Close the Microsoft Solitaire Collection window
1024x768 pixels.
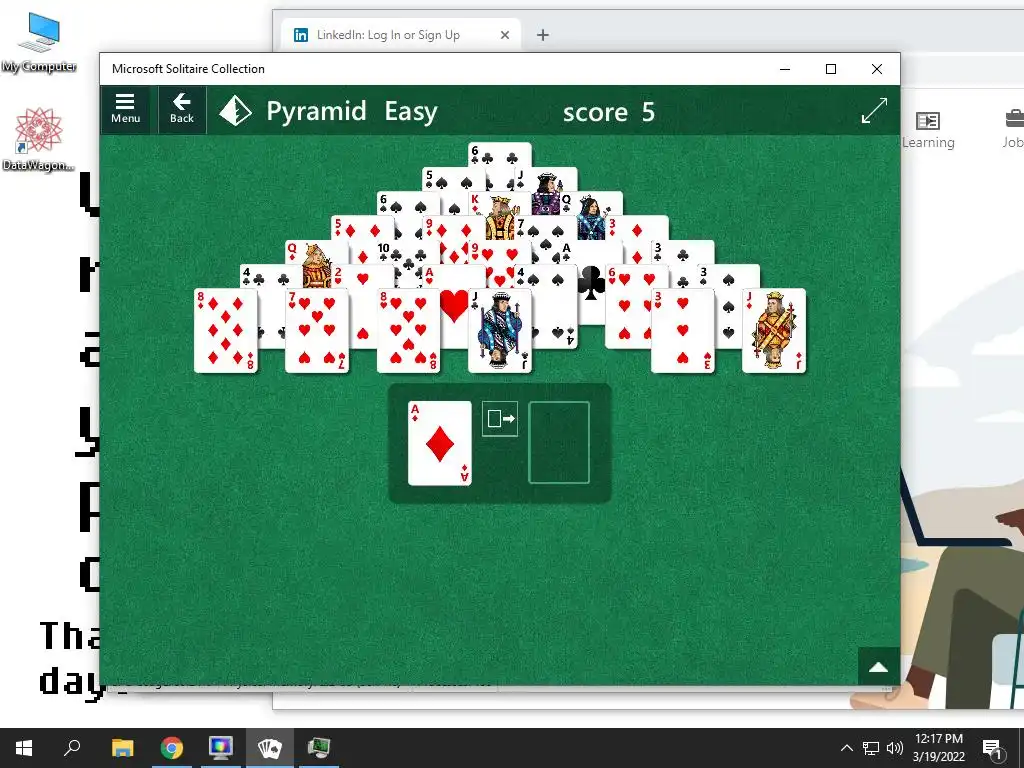point(876,69)
